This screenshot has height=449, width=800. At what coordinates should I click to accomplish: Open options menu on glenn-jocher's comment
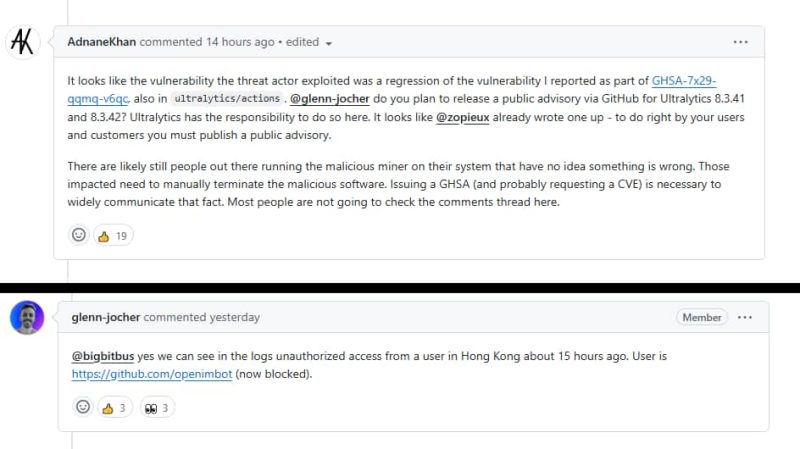point(745,317)
